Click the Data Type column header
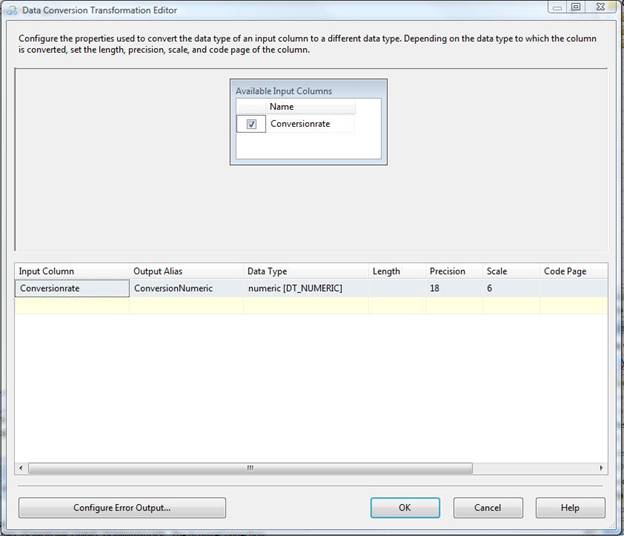This screenshot has height=536, width=624. [x=306, y=271]
